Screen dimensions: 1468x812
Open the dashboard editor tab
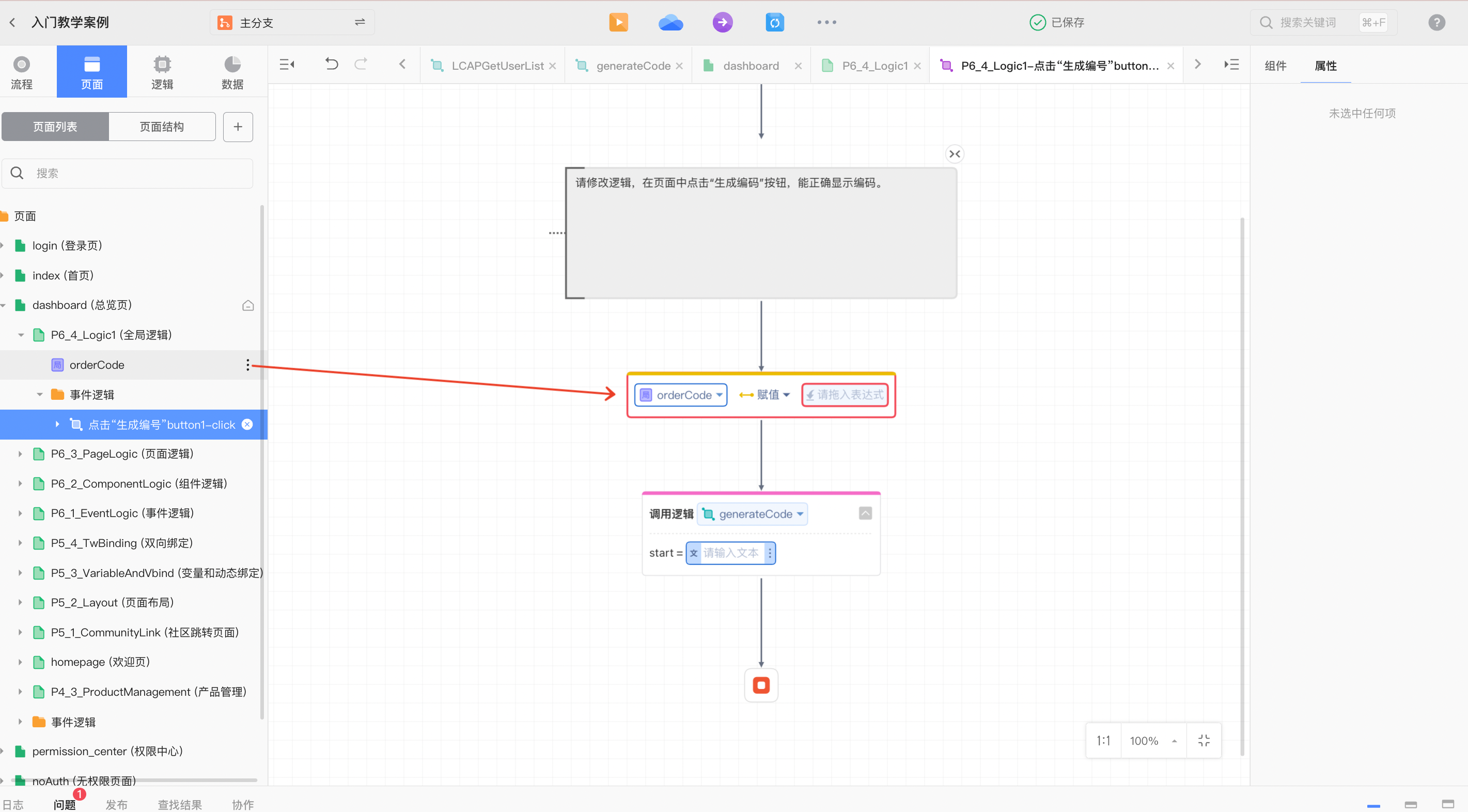tap(751, 66)
